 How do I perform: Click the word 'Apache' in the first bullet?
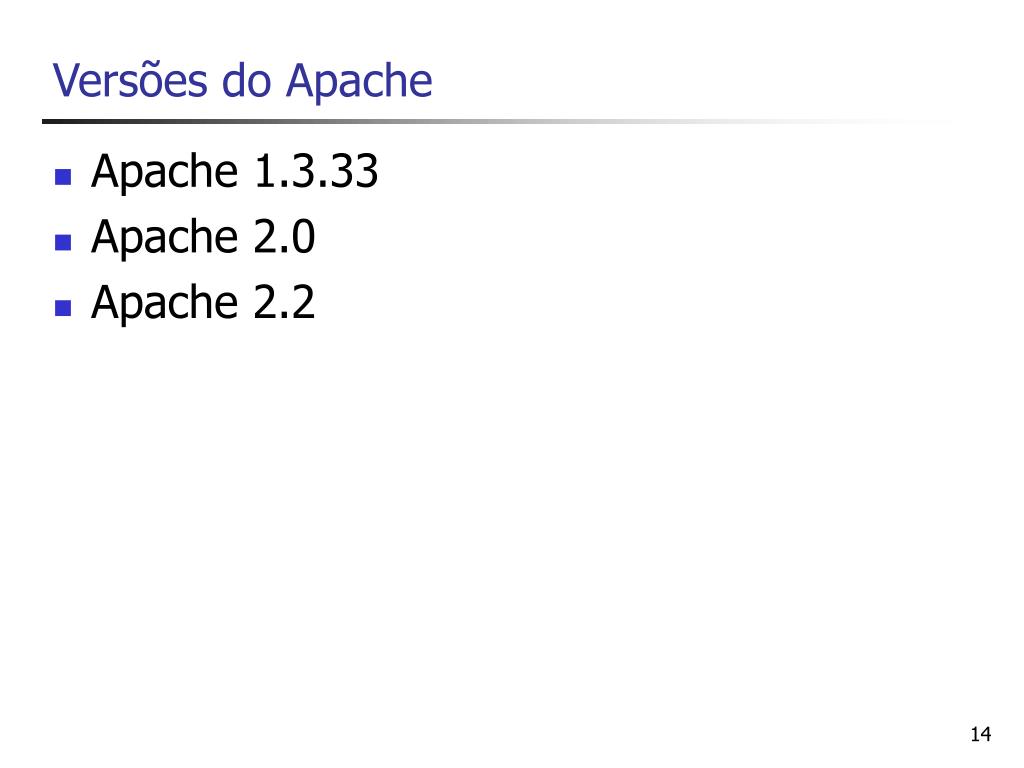[x=165, y=172]
